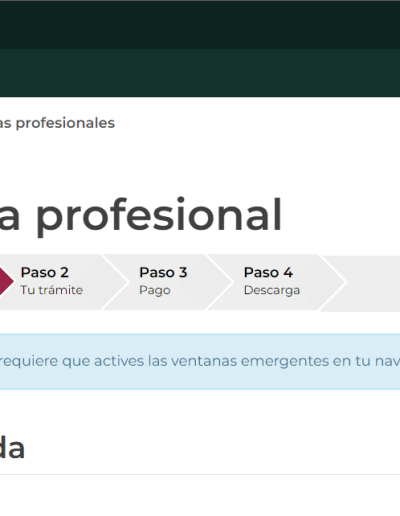Image resolution: width=400 pixels, height=516 pixels.
Task: Select the Paso 2 step tab
Action: click(57, 282)
